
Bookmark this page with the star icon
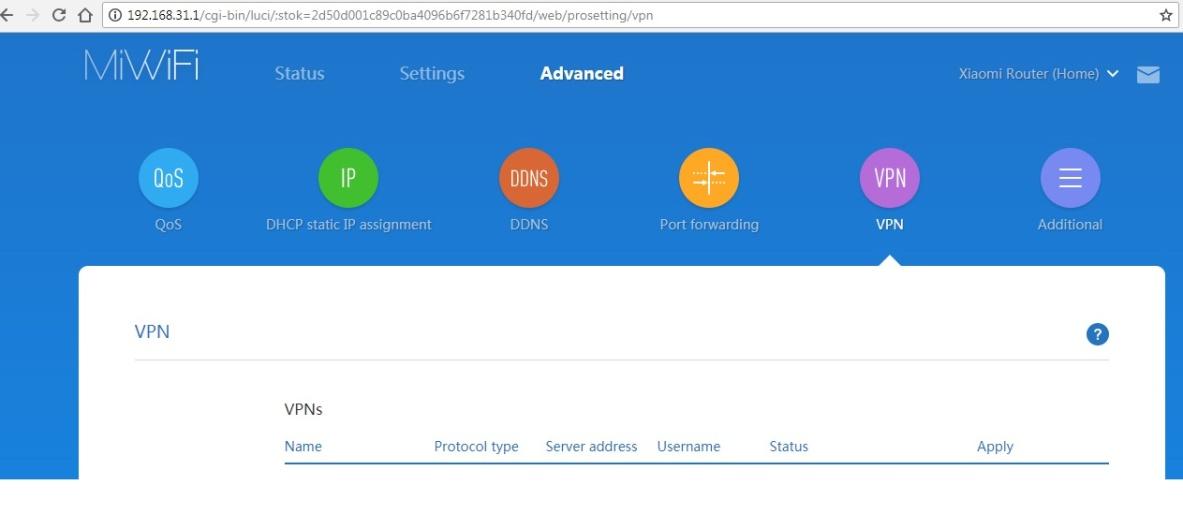point(1165,15)
